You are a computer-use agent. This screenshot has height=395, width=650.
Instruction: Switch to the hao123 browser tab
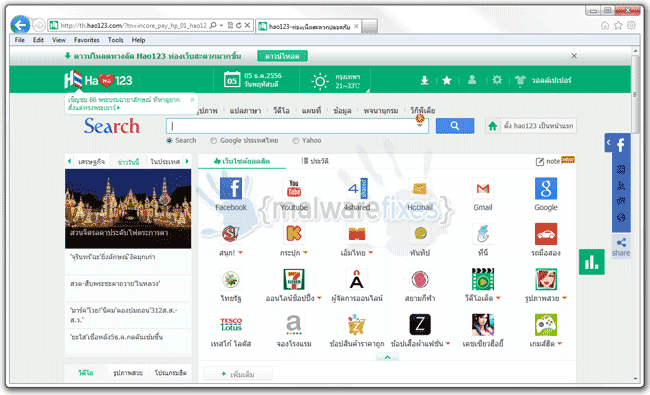pyautogui.click(x=309, y=26)
